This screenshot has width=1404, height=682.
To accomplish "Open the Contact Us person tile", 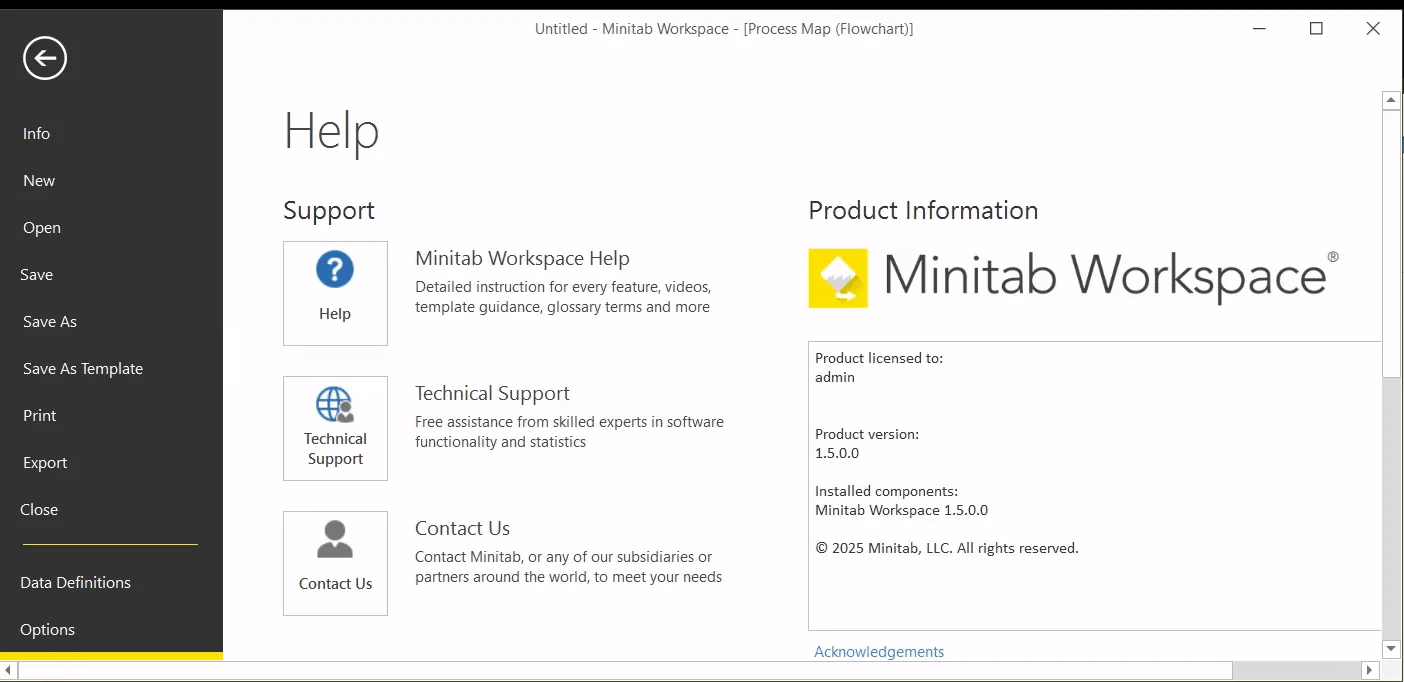I will click(x=335, y=563).
